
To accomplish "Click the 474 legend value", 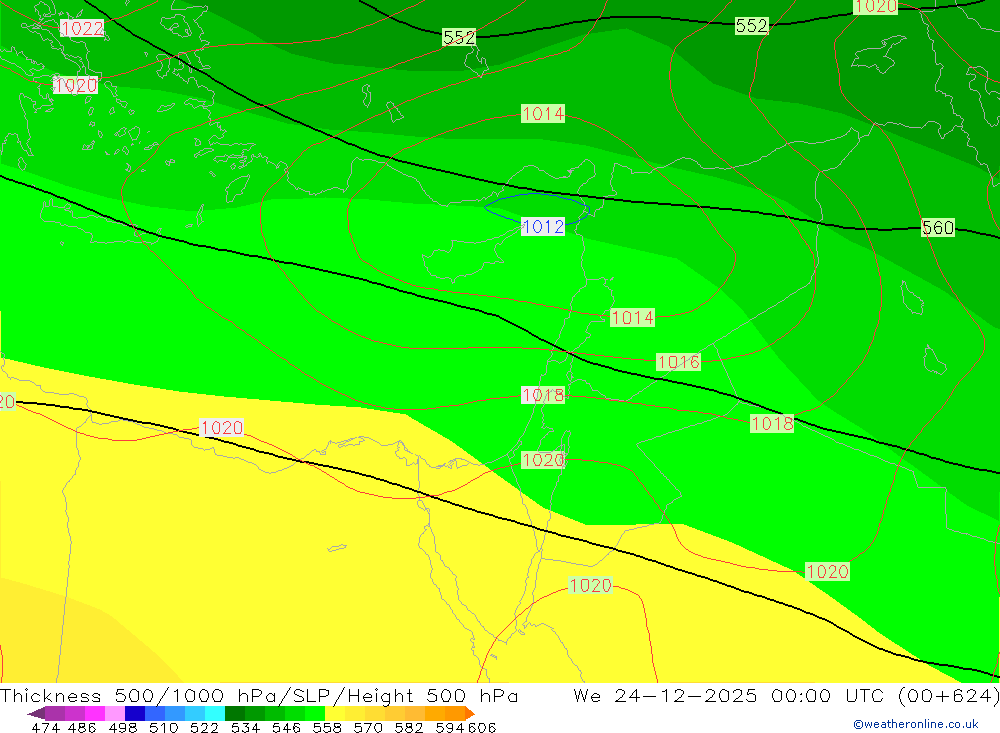I will [x=45, y=728].
